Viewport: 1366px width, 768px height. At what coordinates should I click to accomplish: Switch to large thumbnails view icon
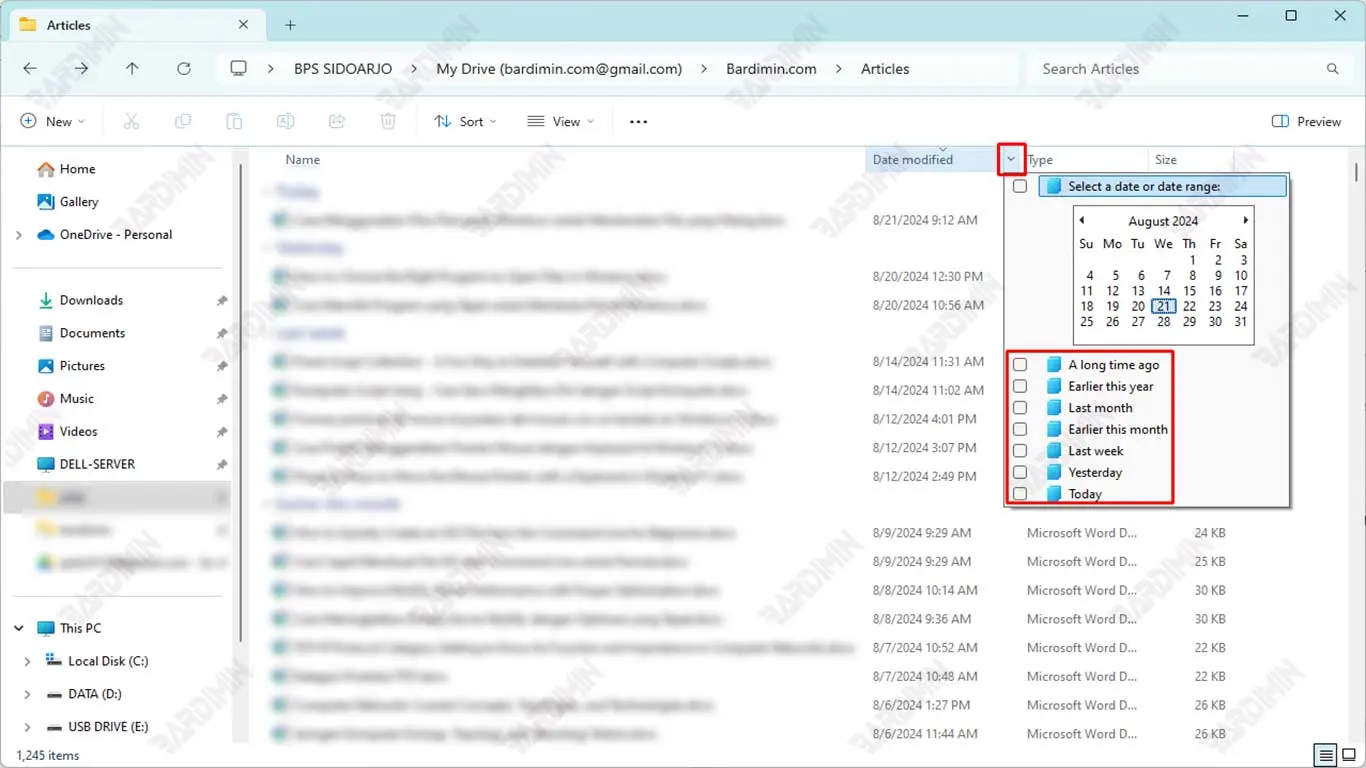(1348, 755)
